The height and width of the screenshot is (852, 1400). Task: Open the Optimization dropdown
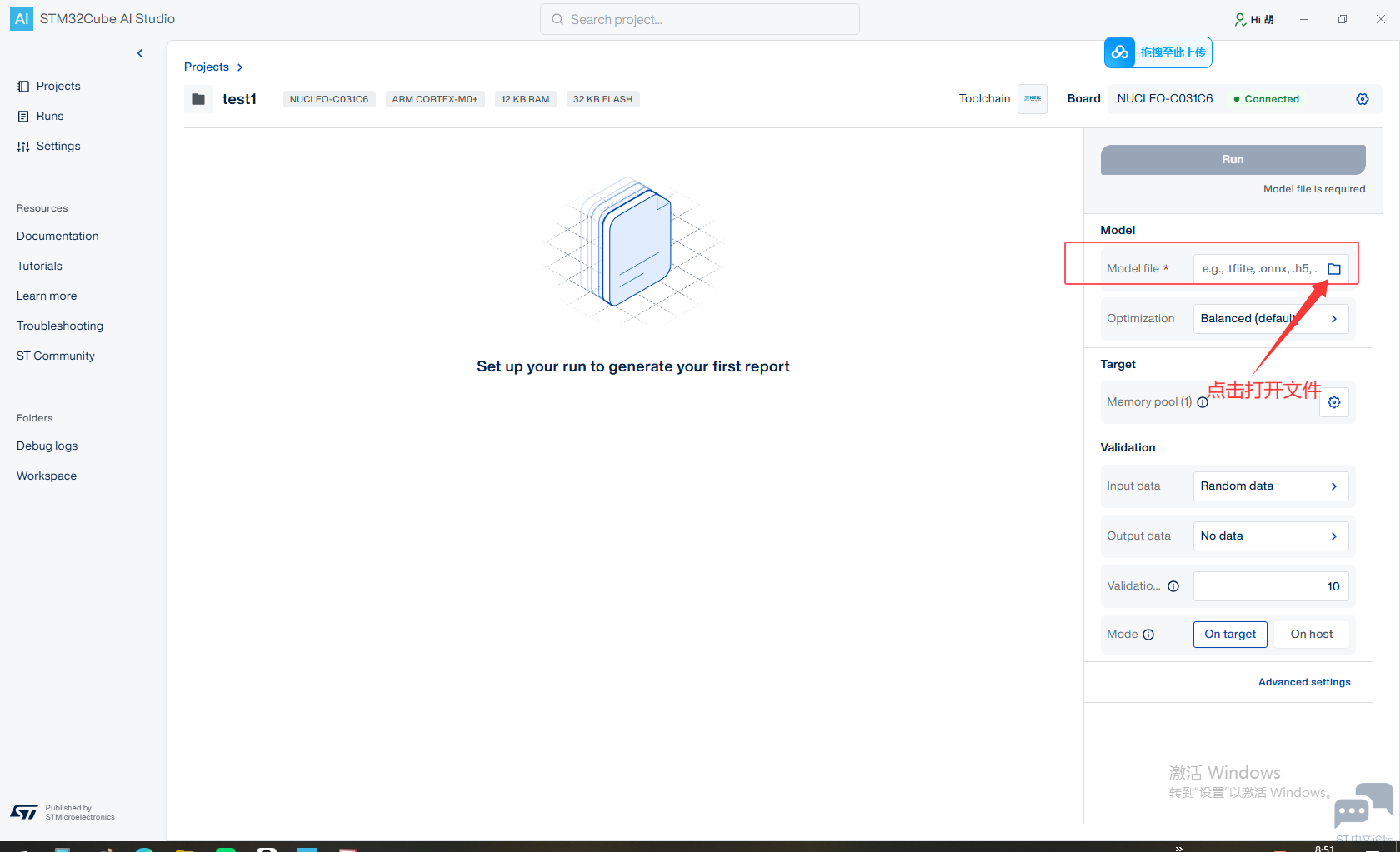pos(1271,319)
